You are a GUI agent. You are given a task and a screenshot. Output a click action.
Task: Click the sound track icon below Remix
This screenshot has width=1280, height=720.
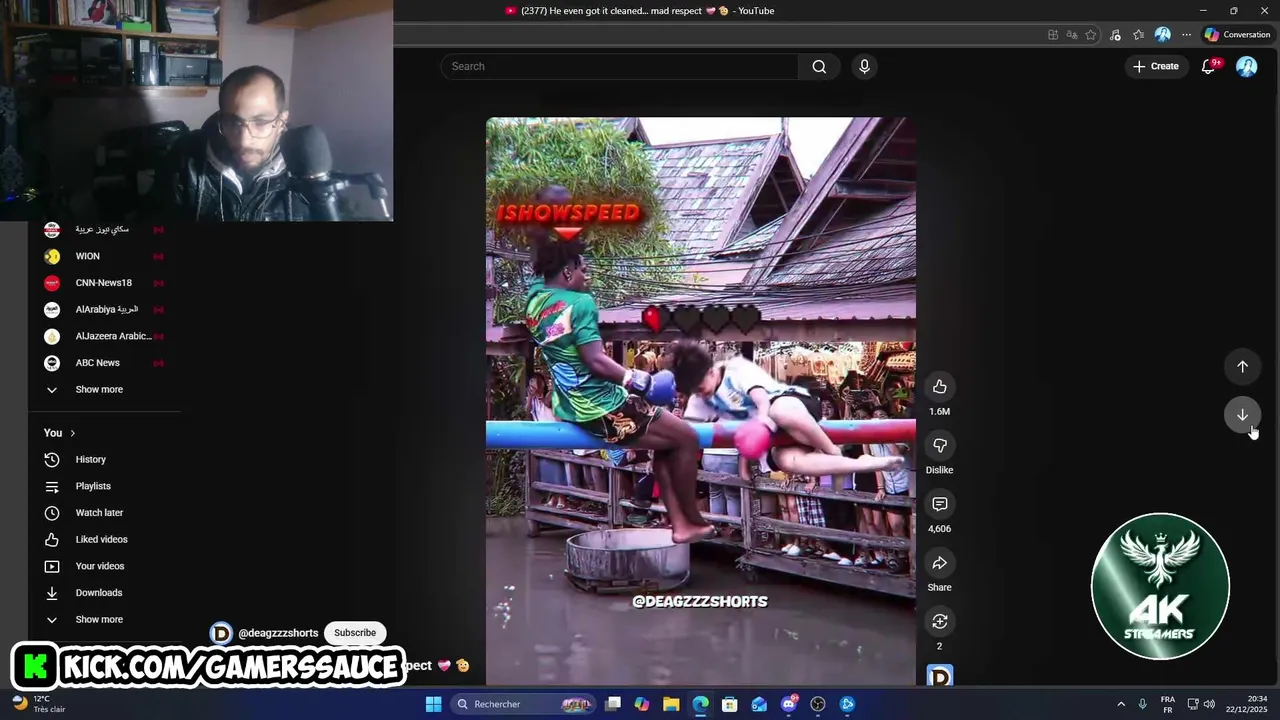939,676
